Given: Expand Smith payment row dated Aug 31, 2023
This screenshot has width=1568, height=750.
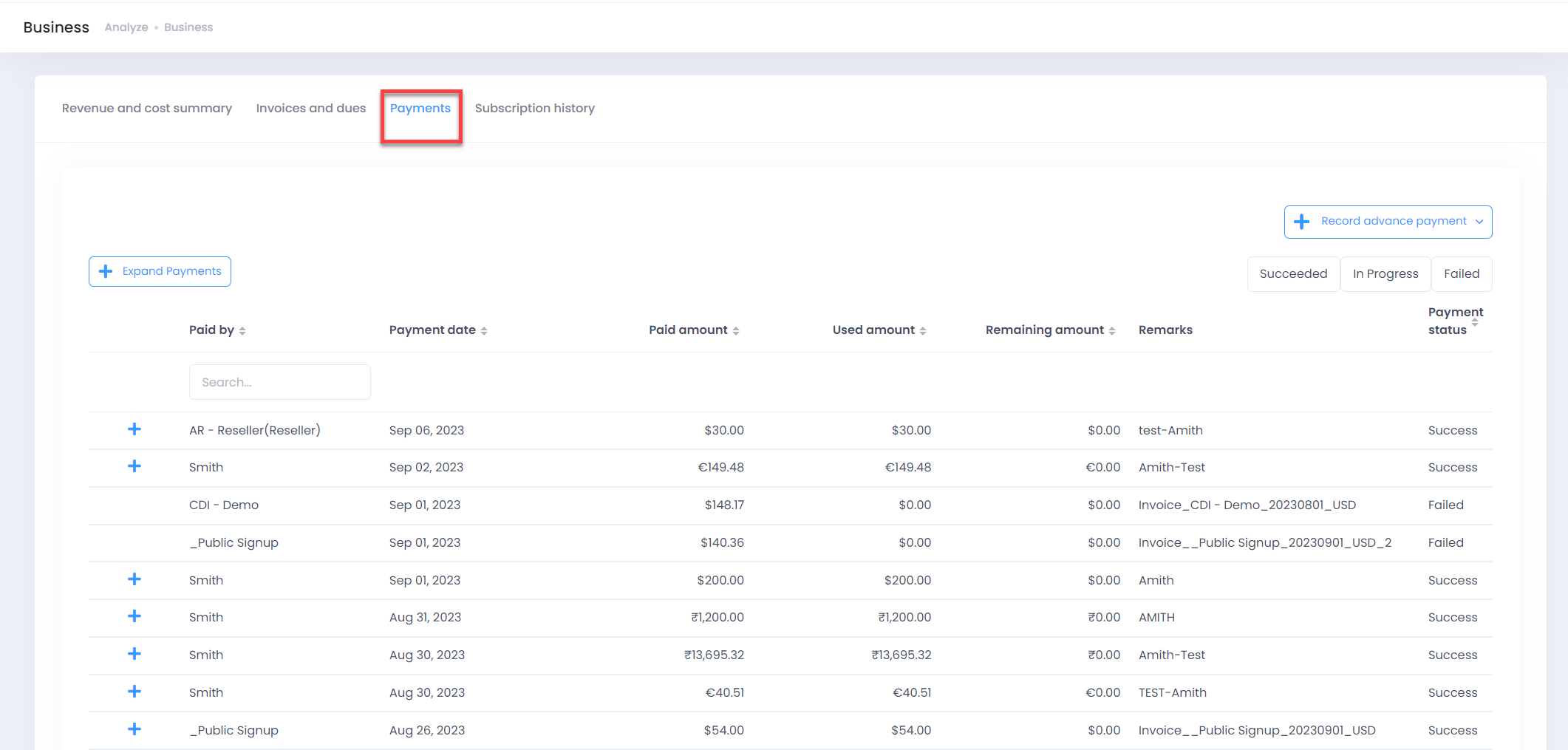Looking at the screenshot, I should tap(134, 616).
